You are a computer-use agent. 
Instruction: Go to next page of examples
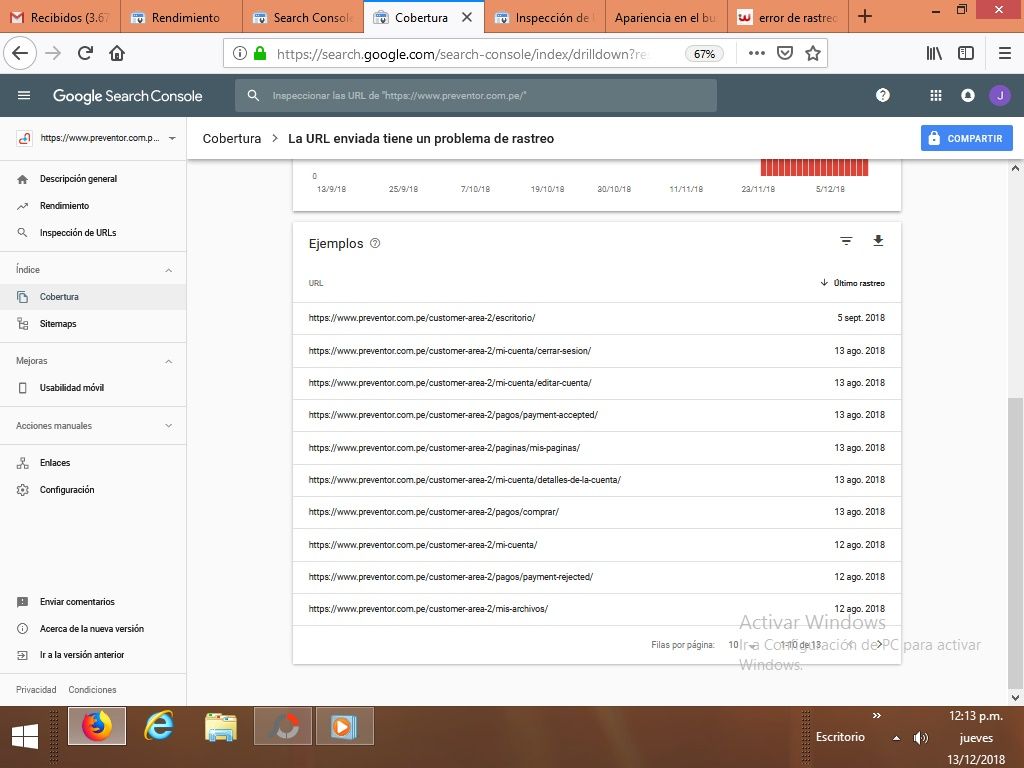click(x=880, y=644)
